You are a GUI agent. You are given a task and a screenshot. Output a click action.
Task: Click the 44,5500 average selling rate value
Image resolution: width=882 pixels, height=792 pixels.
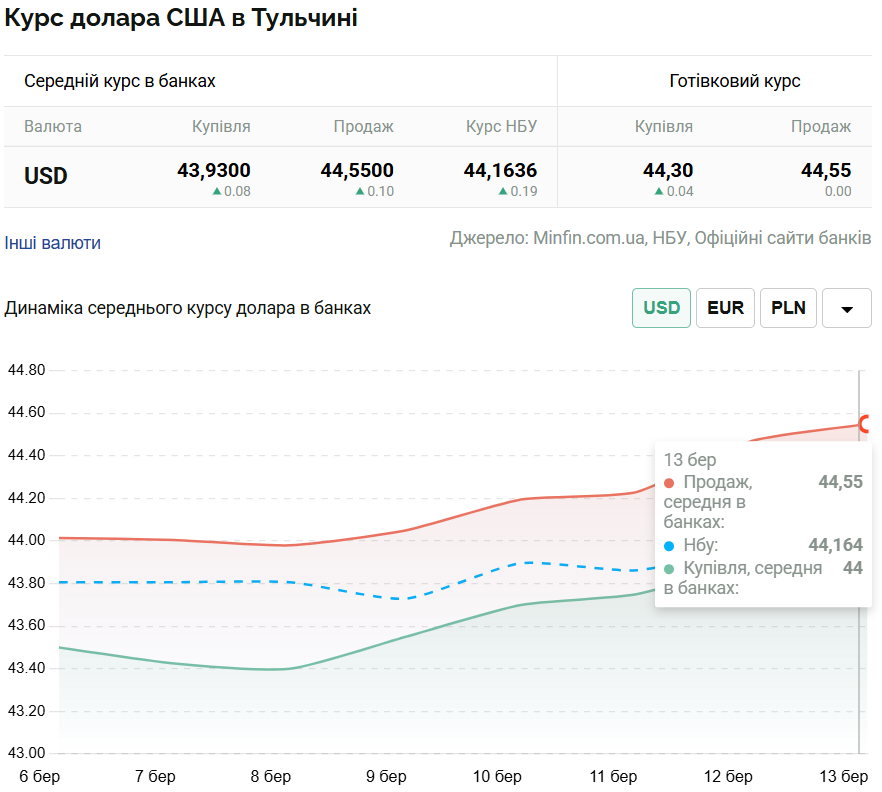357,171
